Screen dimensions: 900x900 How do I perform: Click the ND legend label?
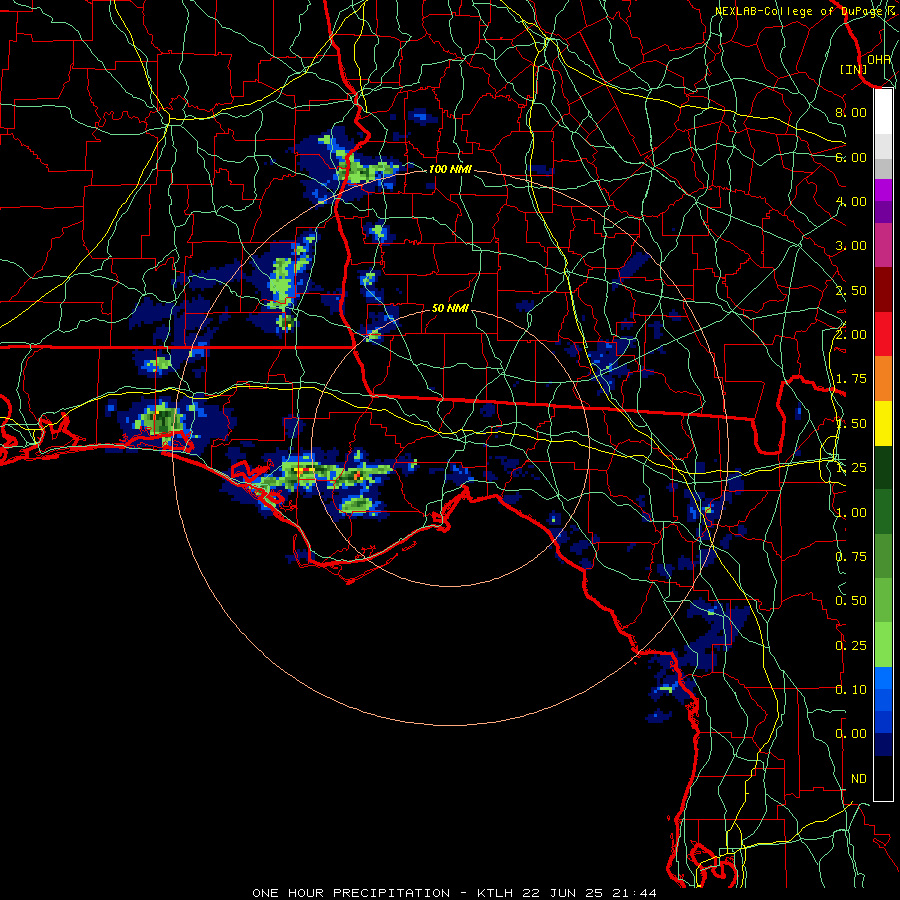point(859,779)
